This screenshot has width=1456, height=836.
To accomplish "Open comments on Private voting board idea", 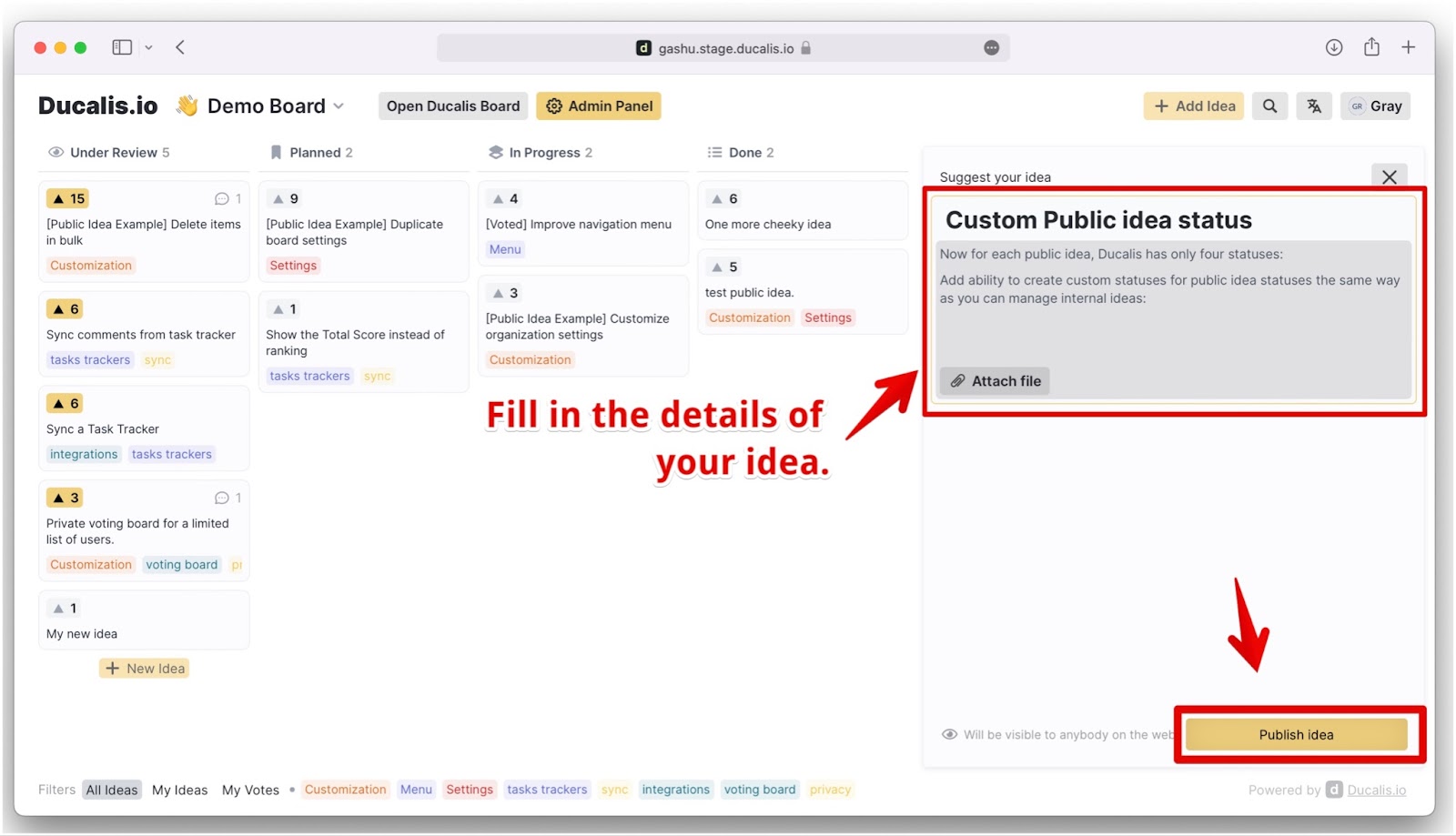I will (227, 499).
